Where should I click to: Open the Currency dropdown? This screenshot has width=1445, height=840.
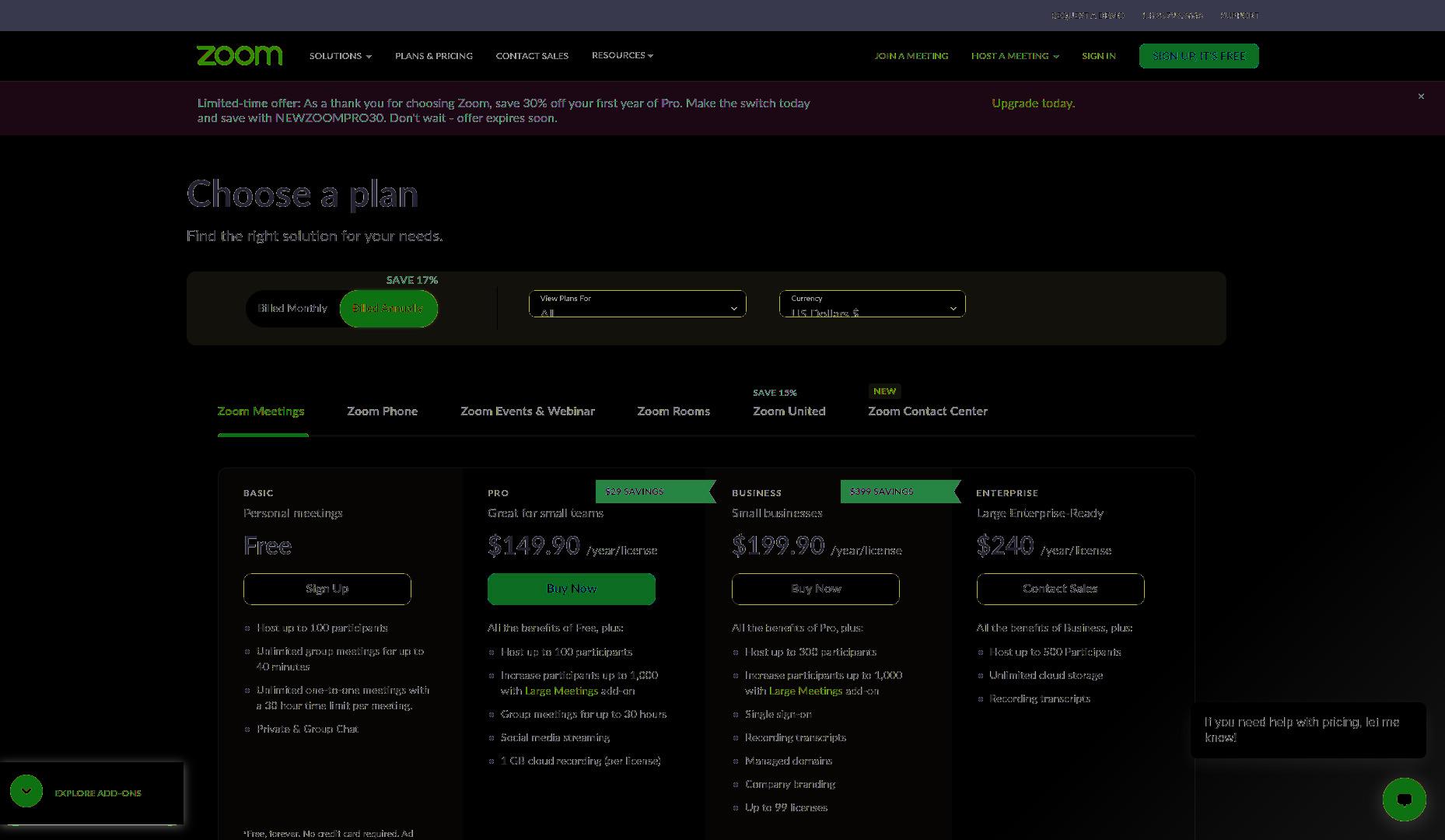pos(872,304)
